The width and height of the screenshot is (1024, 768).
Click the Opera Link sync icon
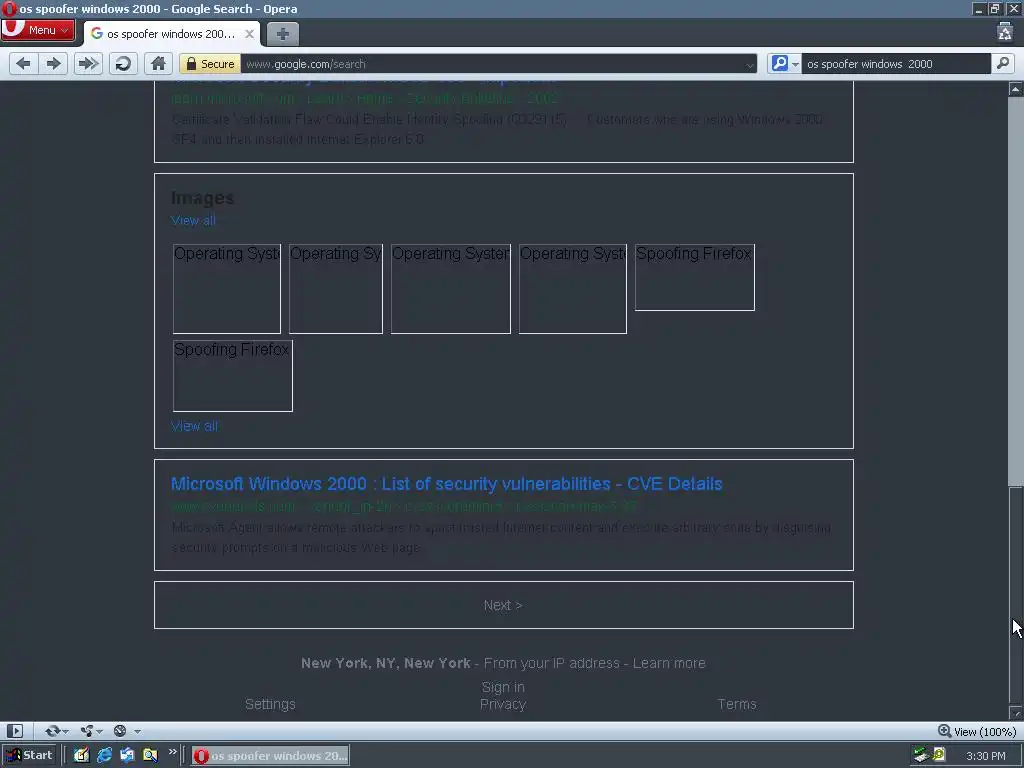tap(52, 731)
